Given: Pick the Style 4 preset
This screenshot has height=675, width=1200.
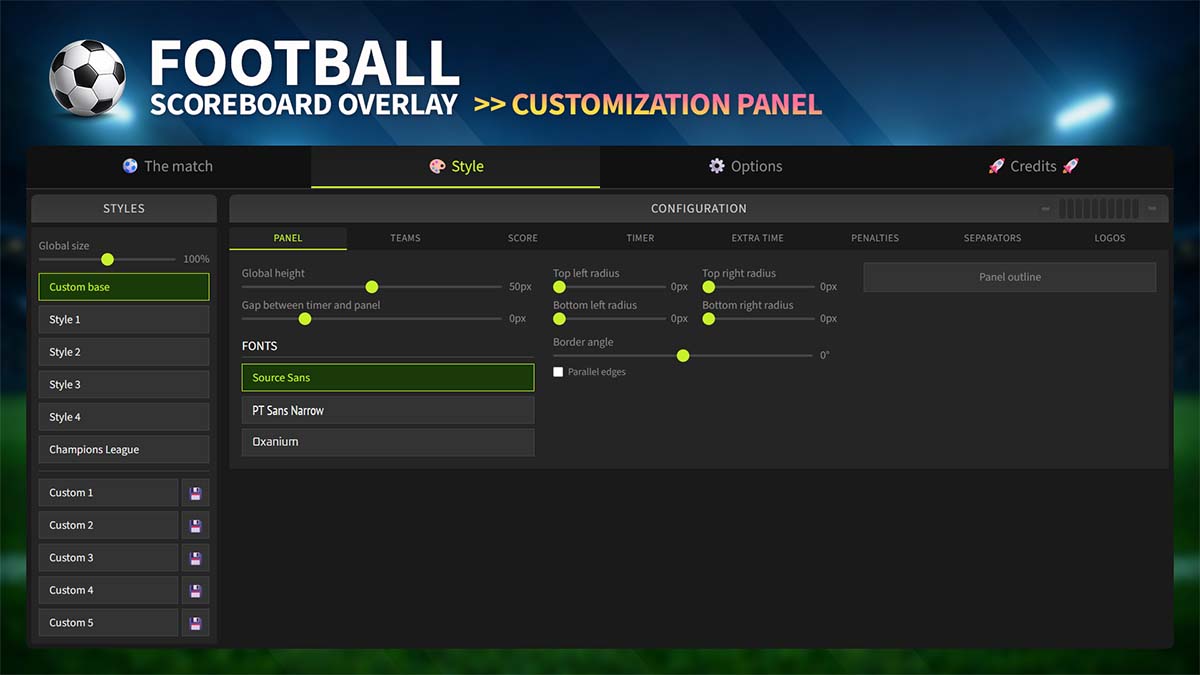Looking at the screenshot, I should click(124, 417).
